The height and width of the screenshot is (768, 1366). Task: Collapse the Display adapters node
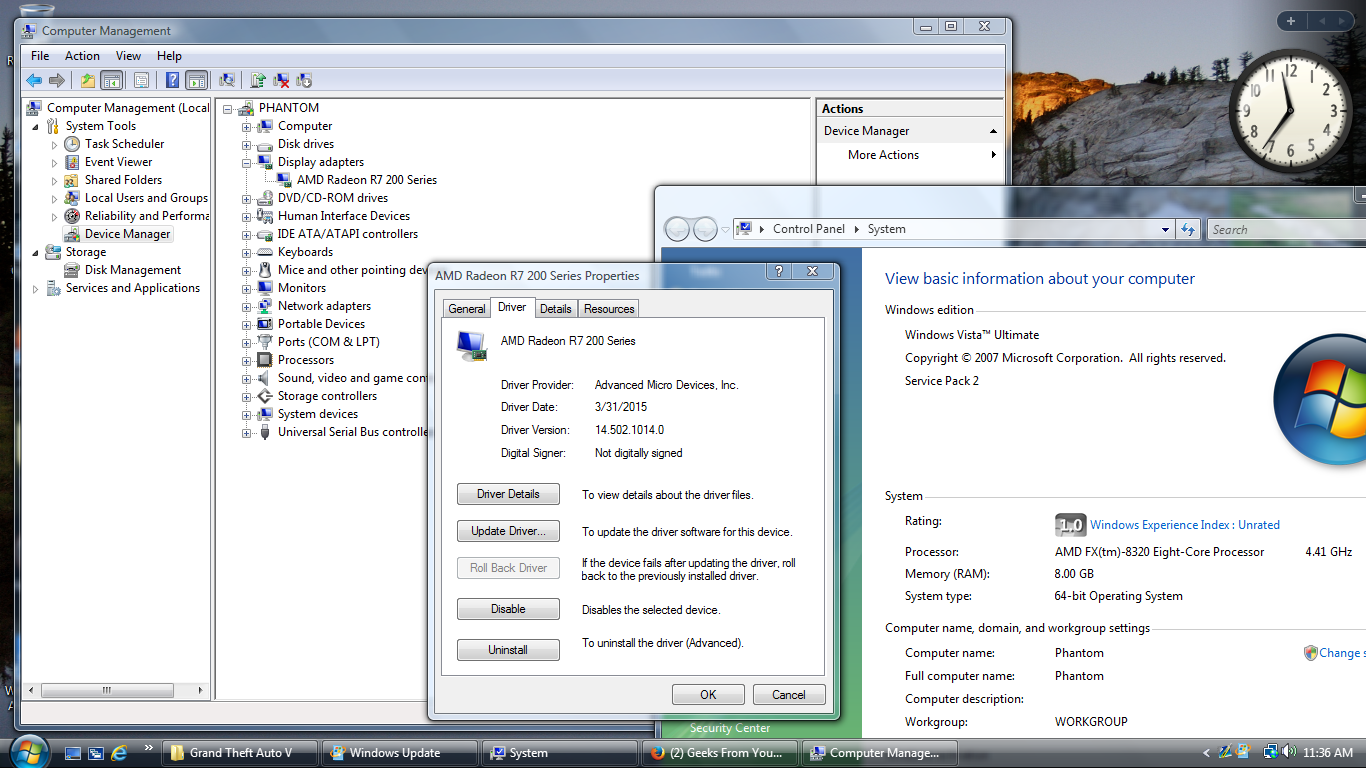(x=246, y=162)
